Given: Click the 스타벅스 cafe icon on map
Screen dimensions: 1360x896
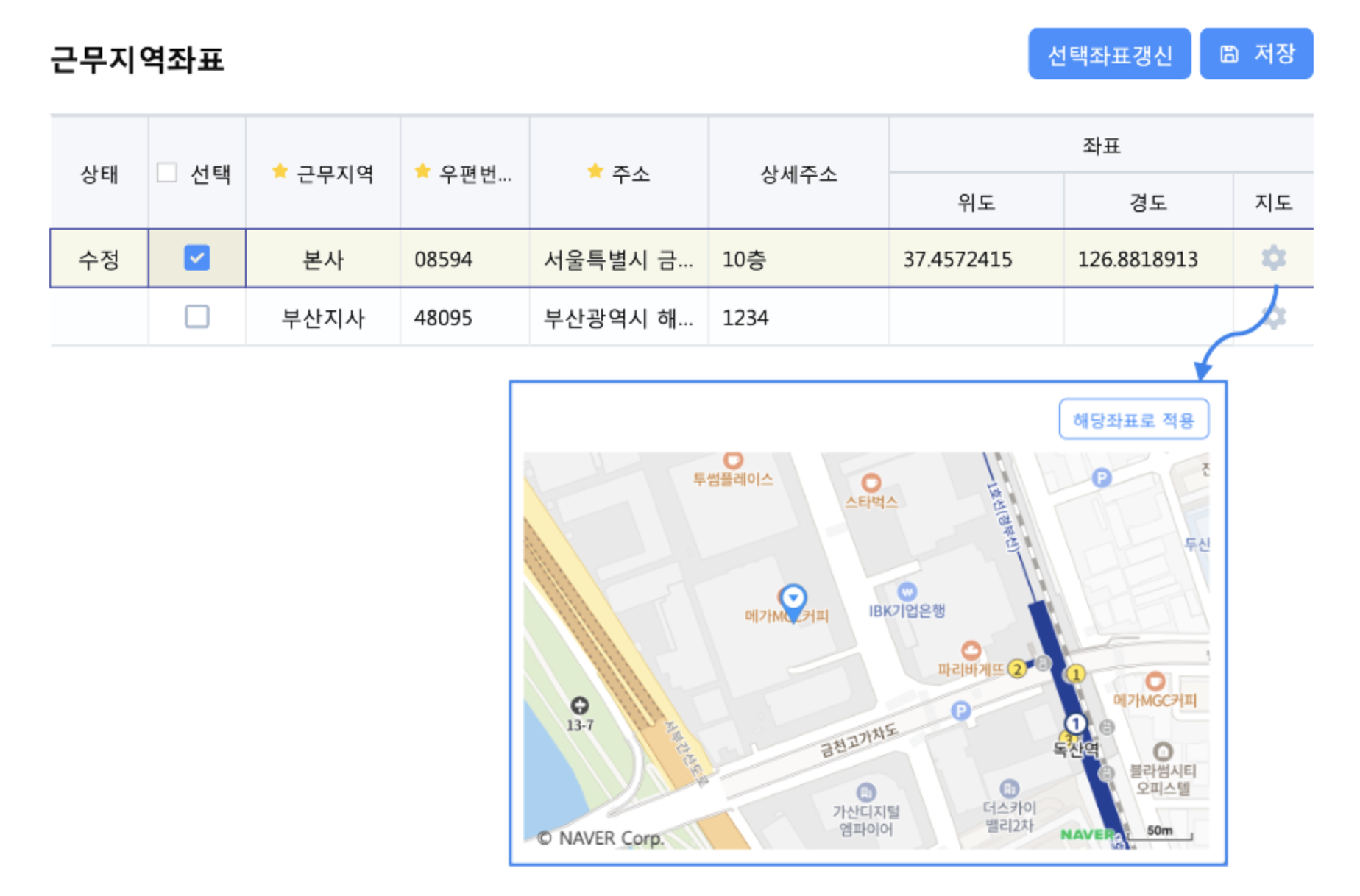Looking at the screenshot, I should click(871, 483).
